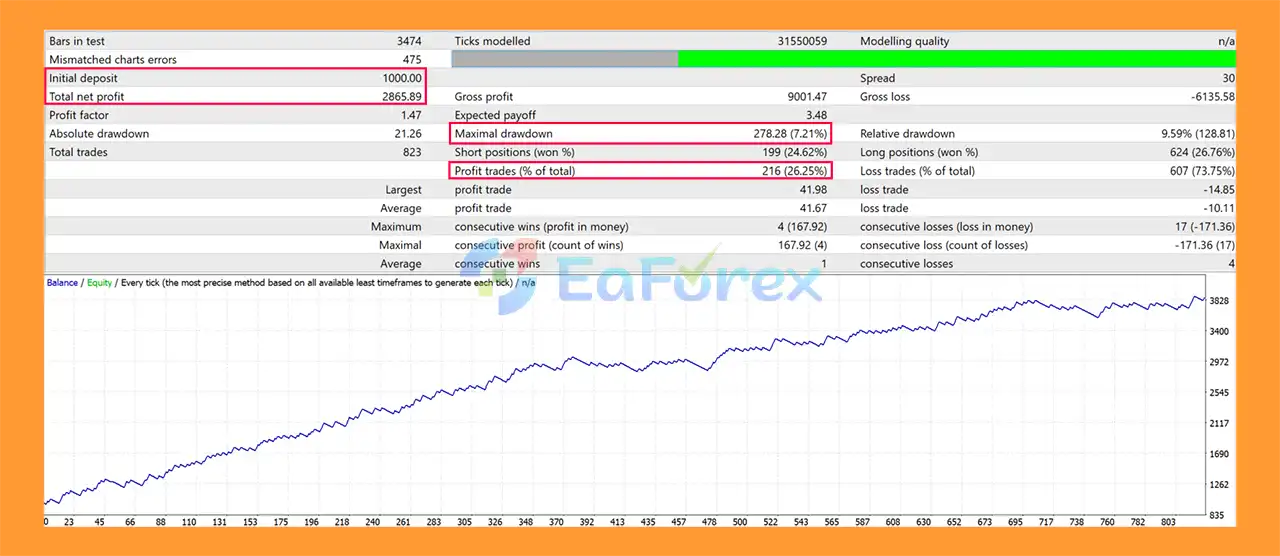Select the Gross profit value 9001.47
This screenshot has width=1280, height=556.
pos(806,97)
